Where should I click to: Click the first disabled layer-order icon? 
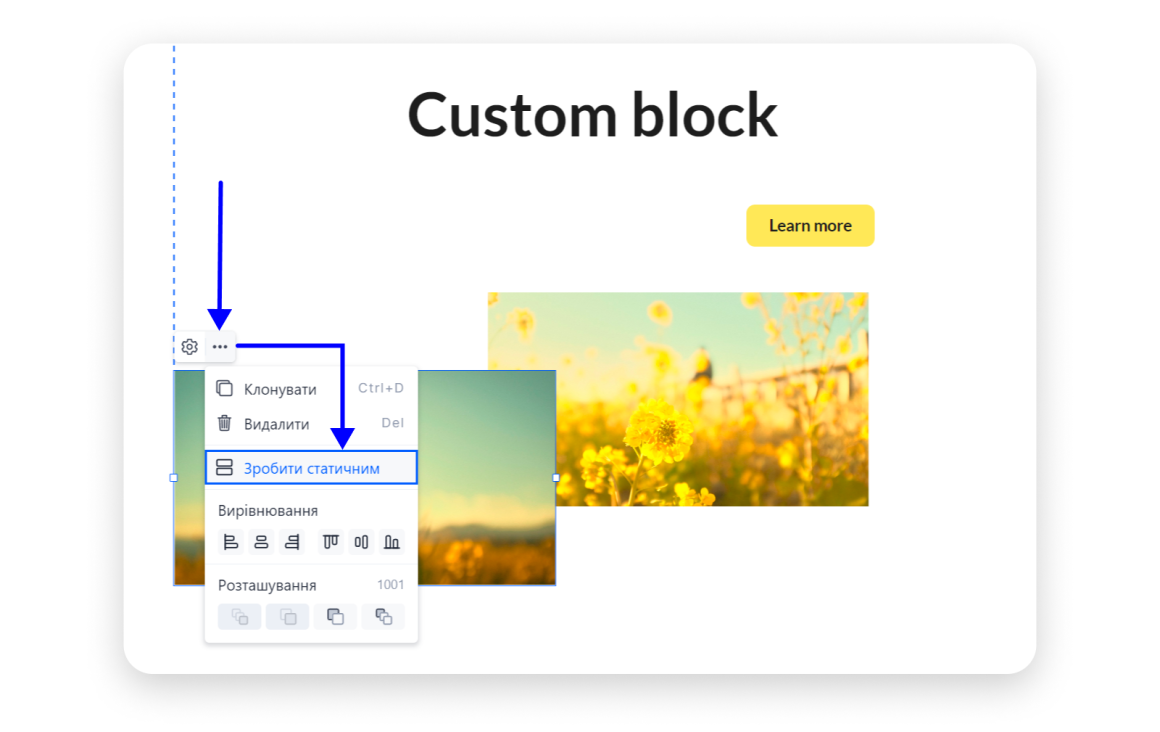click(240, 617)
